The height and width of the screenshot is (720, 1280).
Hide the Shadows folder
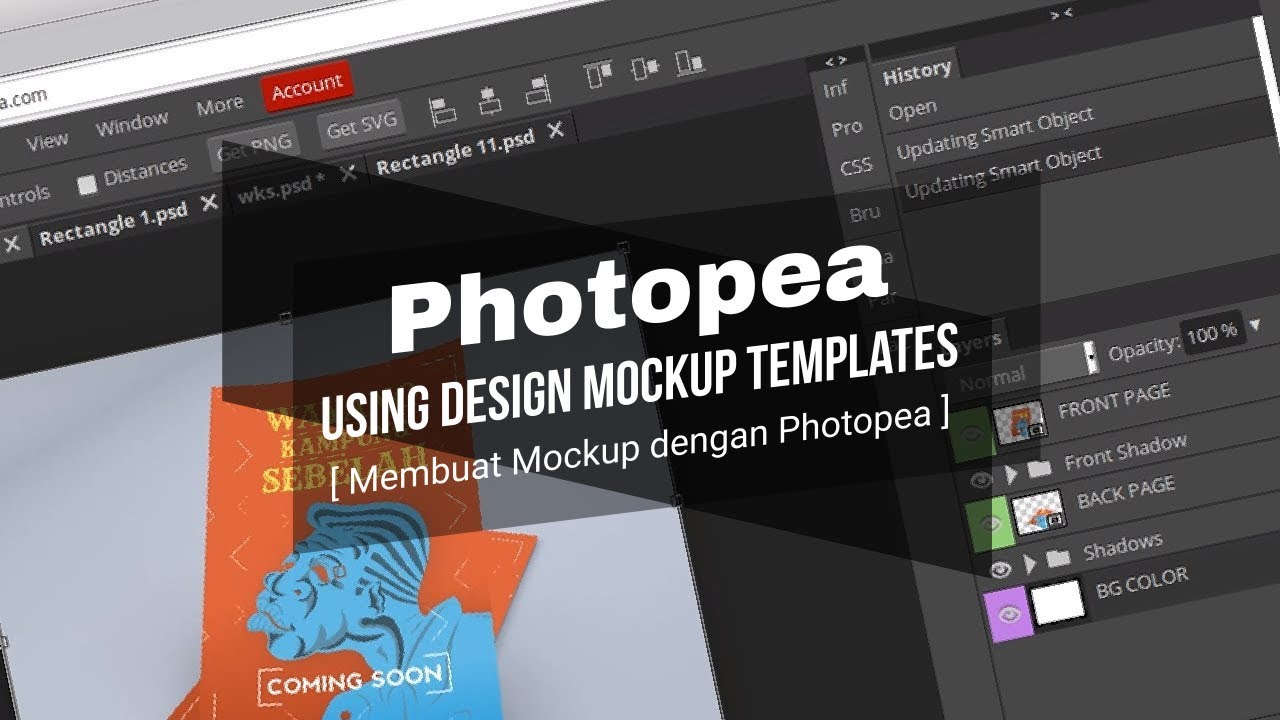pos(1000,570)
